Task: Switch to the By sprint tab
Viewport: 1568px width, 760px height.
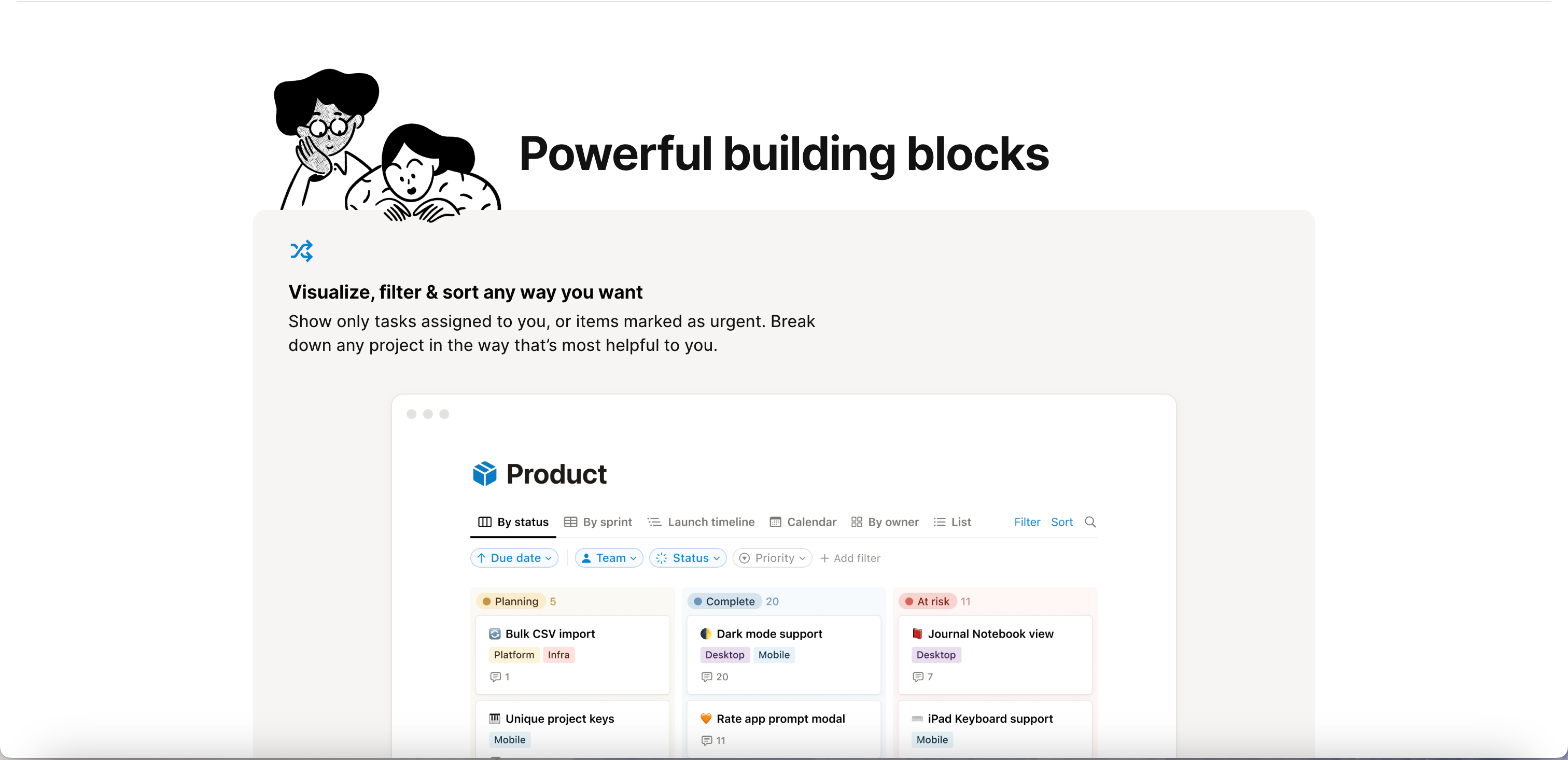Action: [x=598, y=522]
